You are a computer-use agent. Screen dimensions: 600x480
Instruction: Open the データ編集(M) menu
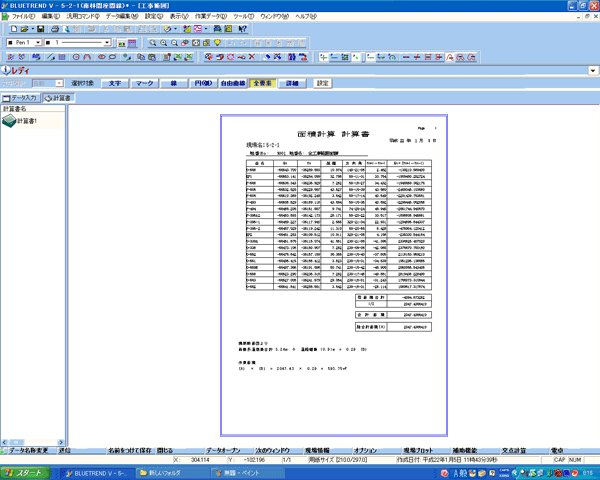tap(122, 16)
